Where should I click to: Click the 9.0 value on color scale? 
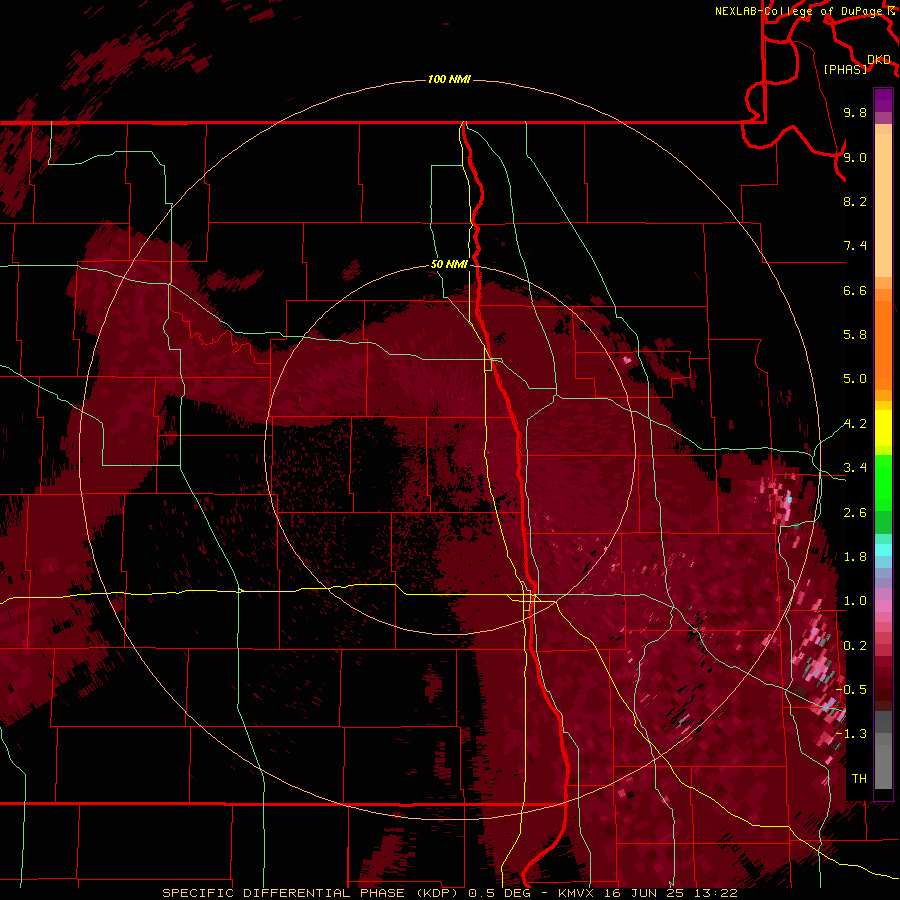point(855,157)
